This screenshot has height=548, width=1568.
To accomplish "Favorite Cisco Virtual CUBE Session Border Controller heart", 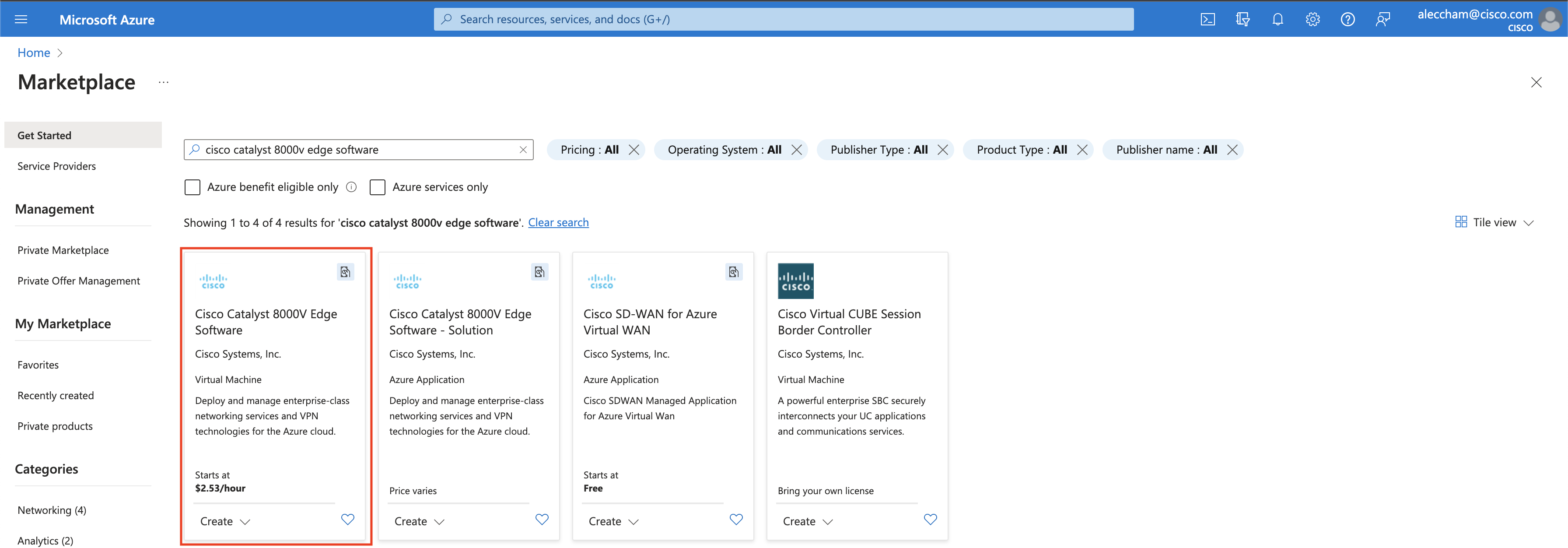I will [x=930, y=520].
